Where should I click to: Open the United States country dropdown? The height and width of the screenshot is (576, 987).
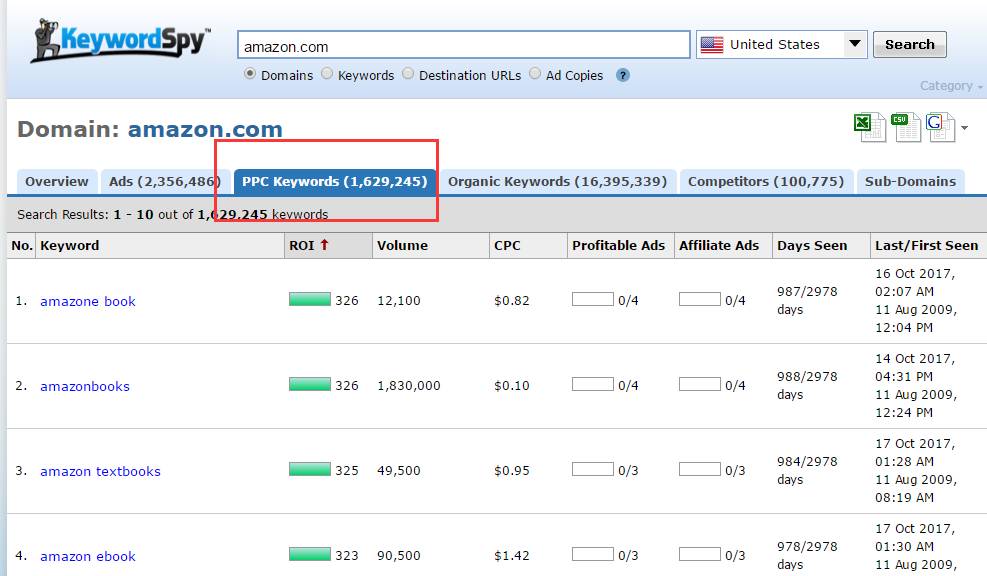click(781, 45)
